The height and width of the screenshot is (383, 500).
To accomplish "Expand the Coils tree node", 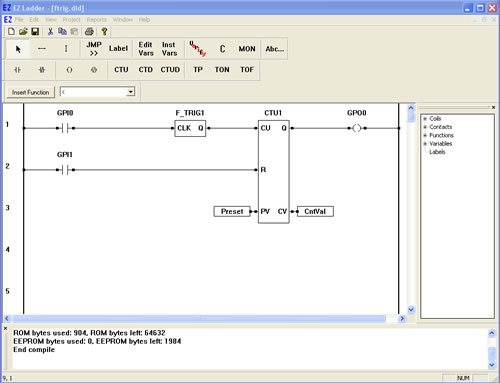I will pos(425,119).
